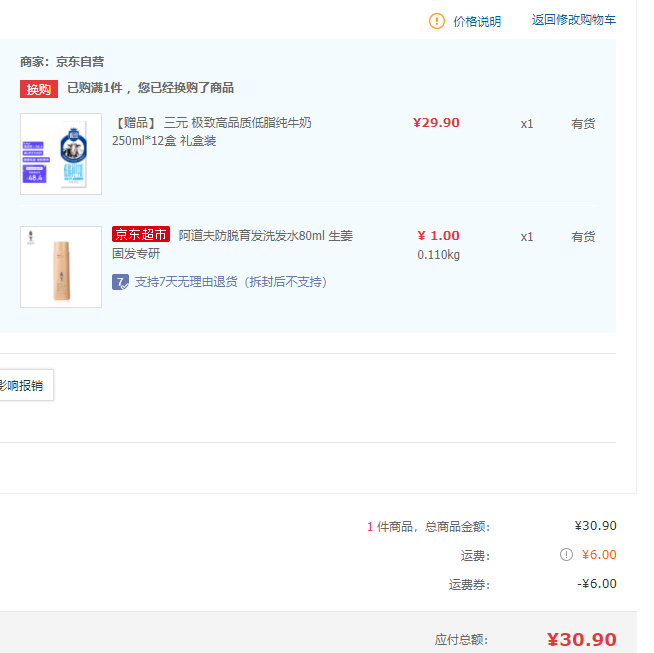Click the red 换购 badge

39,89
